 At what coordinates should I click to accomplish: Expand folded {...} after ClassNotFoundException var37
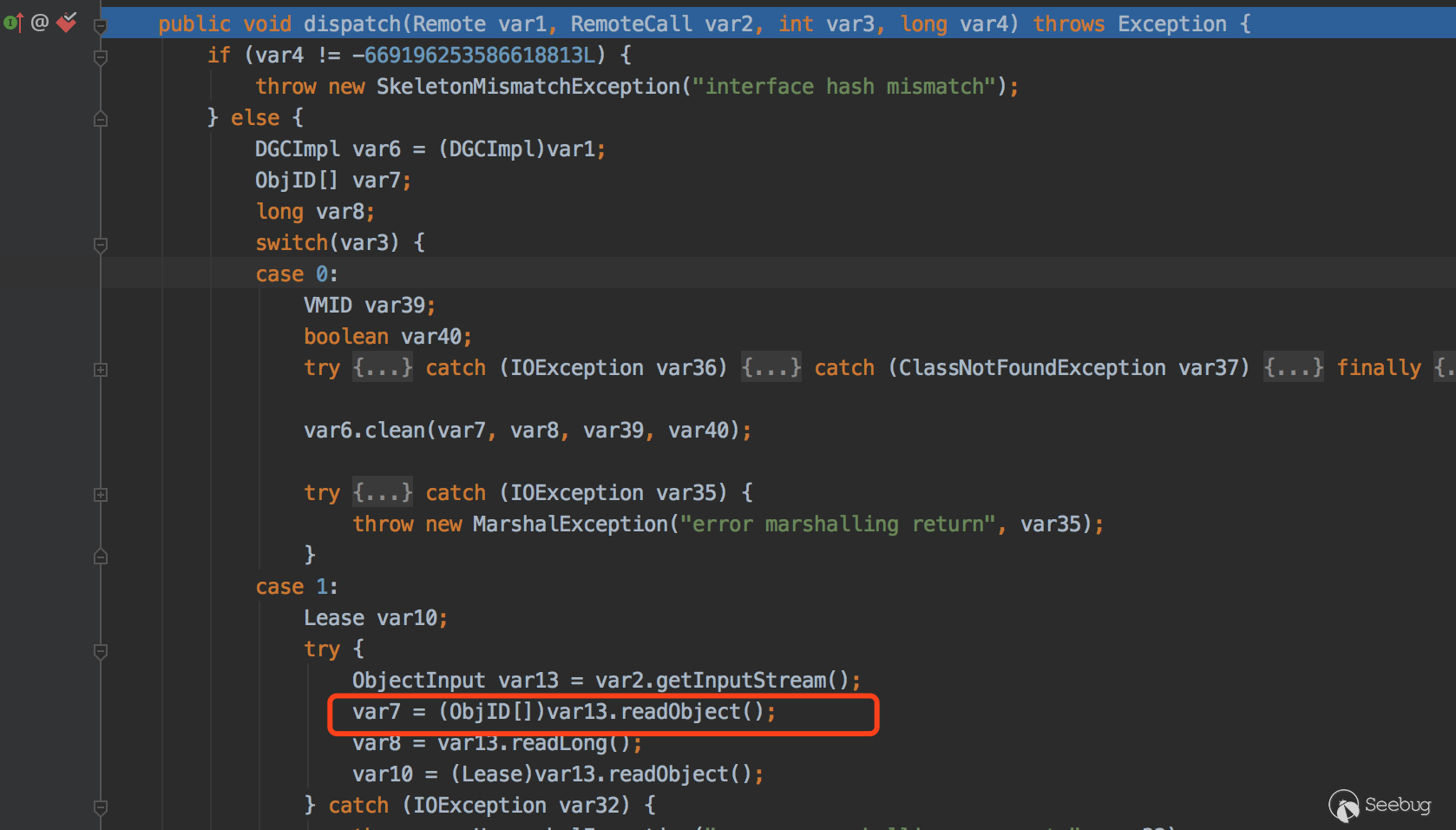(x=1294, y=368)
